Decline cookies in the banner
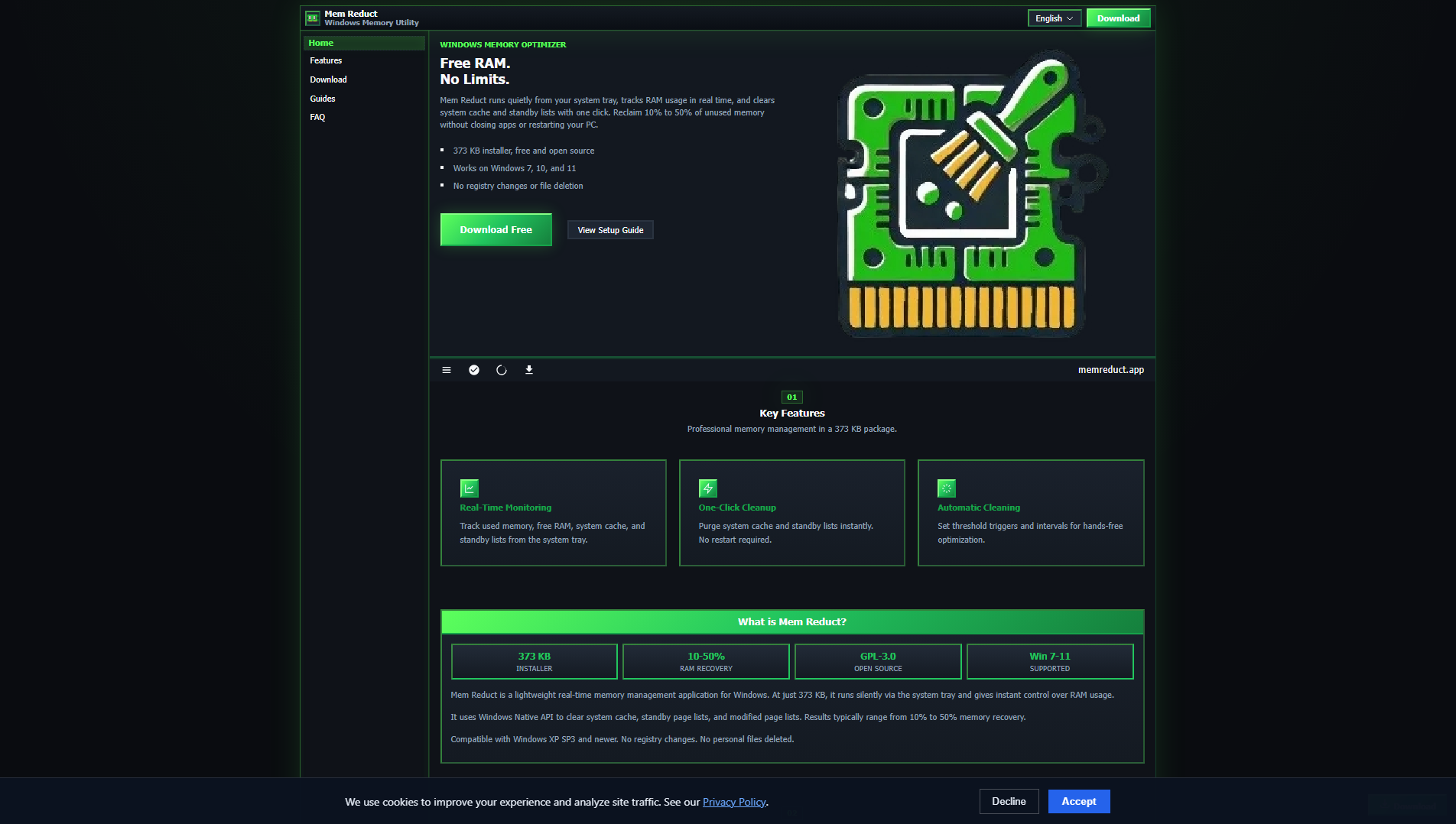 (1009, 801)
